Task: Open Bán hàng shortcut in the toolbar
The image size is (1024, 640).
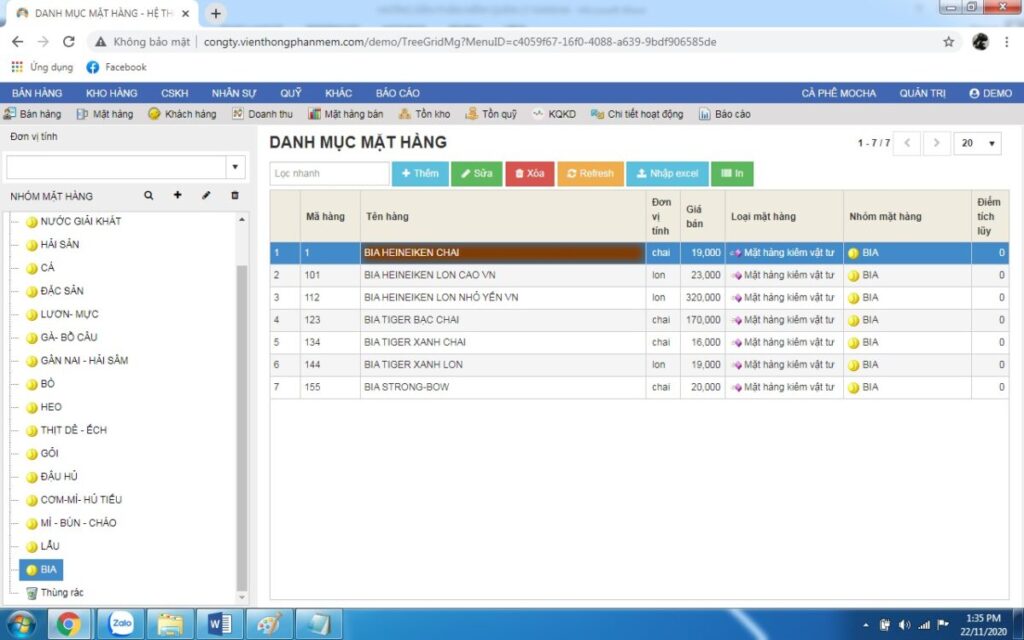Action: [x=32, y=114]
